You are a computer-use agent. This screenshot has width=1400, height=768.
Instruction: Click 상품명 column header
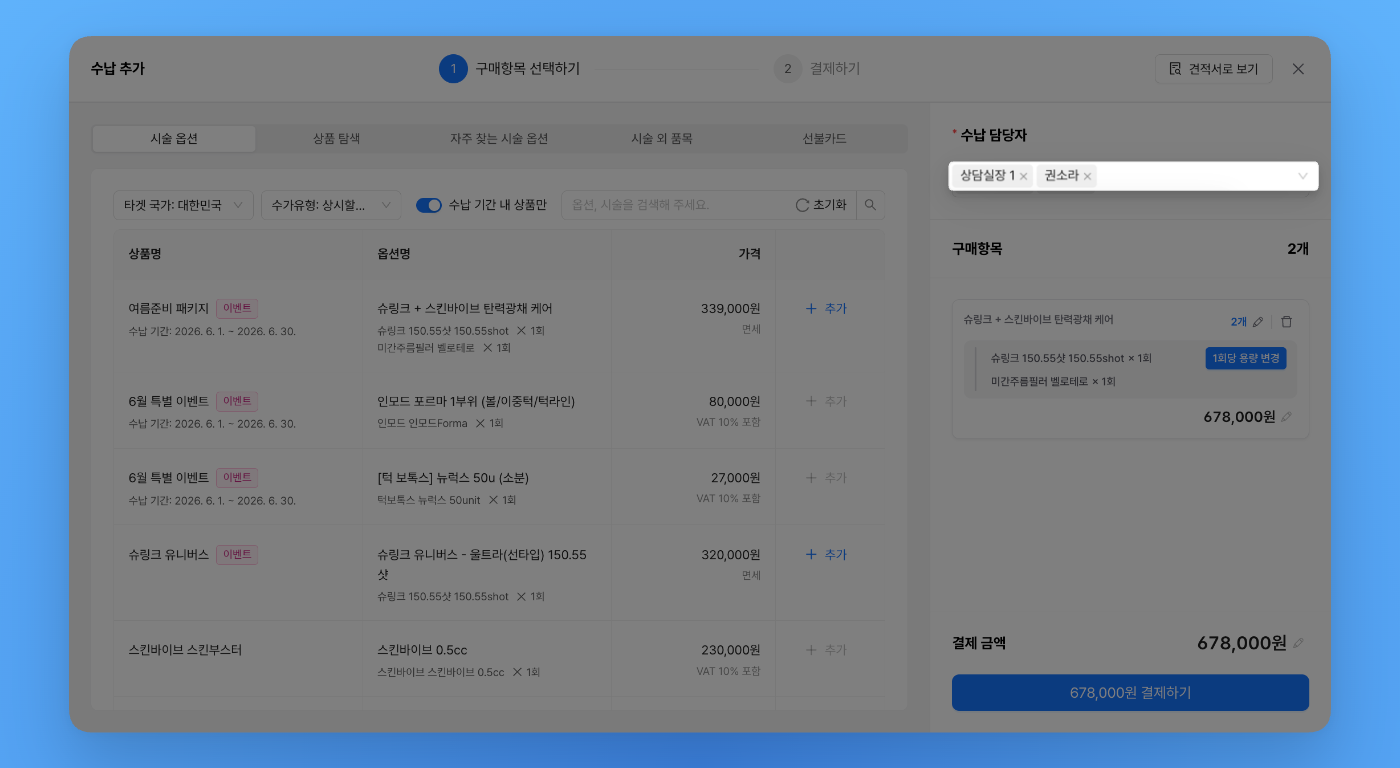tap(145, 254)
